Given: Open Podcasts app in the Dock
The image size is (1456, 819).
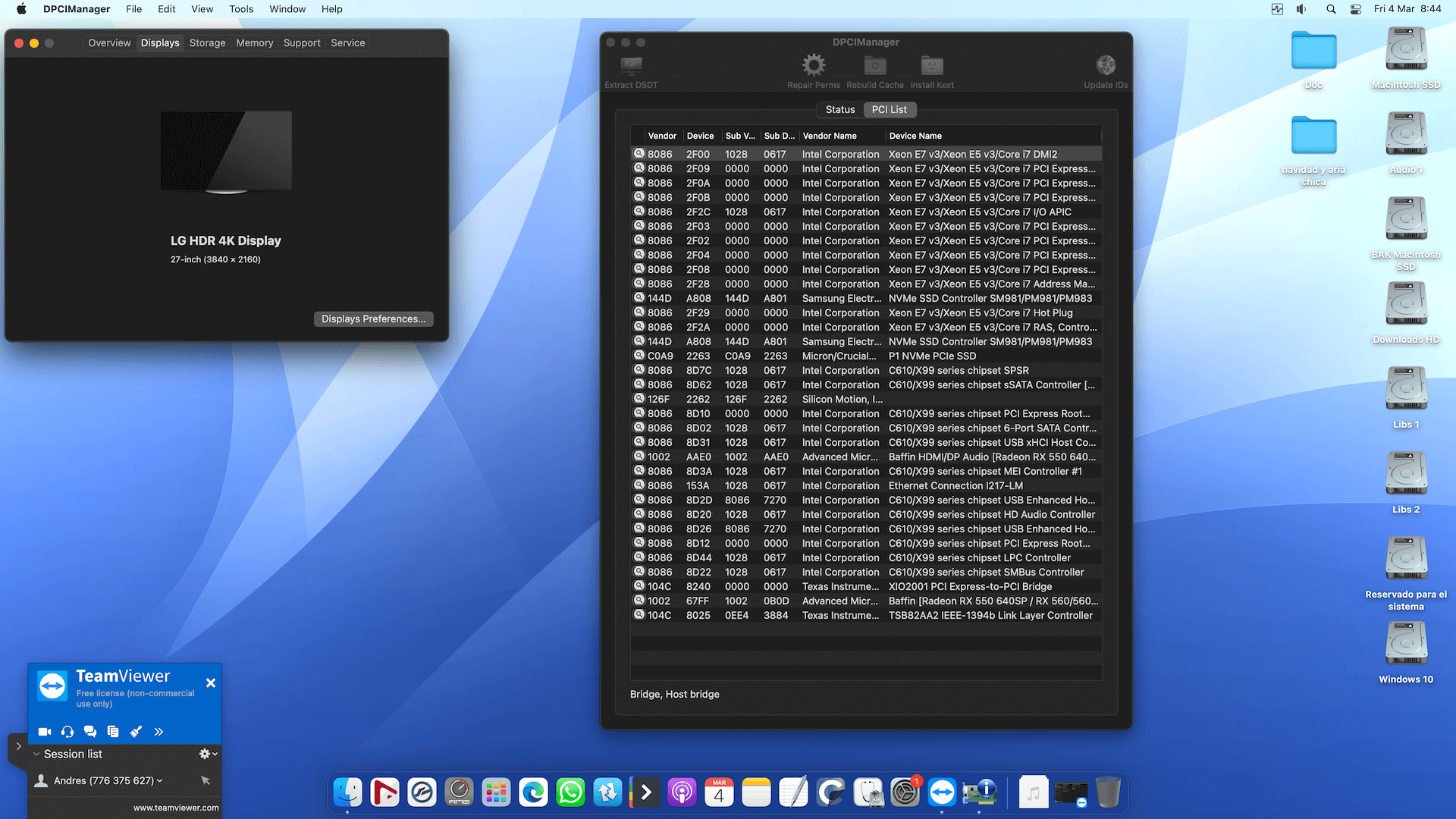Looking at the screenshot, I should [x=682, y=792].
